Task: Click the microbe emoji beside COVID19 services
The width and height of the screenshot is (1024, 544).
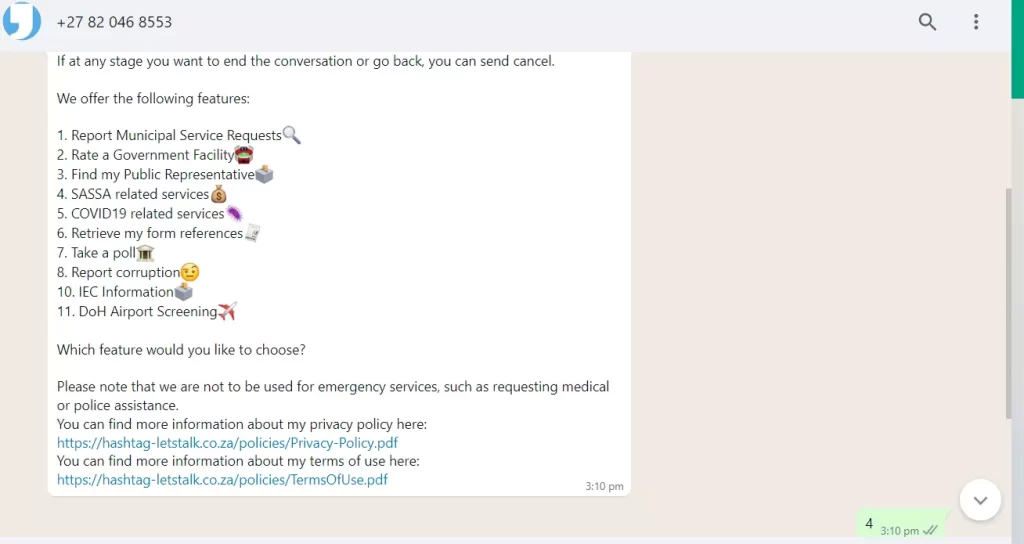Action: [234, 213]
